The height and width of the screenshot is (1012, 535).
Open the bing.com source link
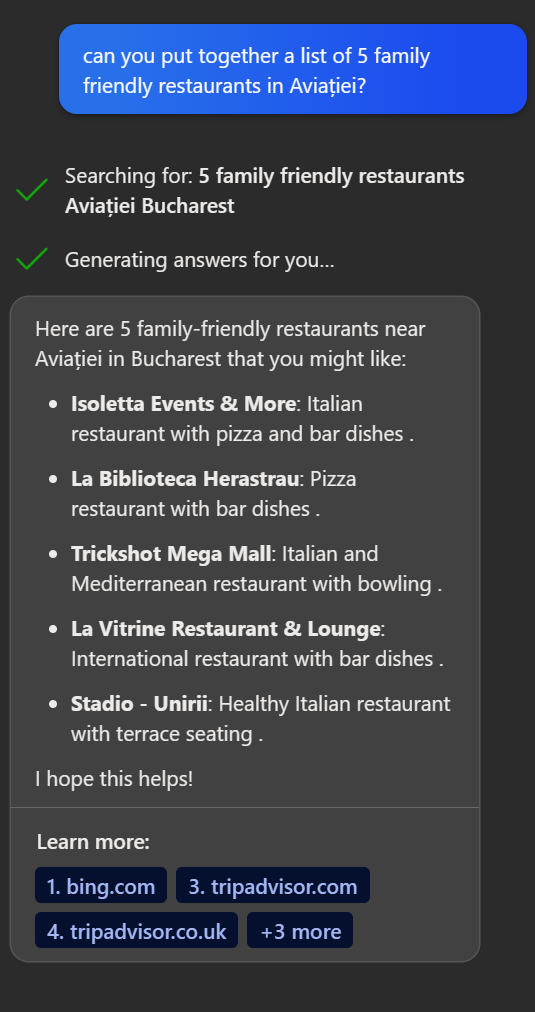pos(101,886)
